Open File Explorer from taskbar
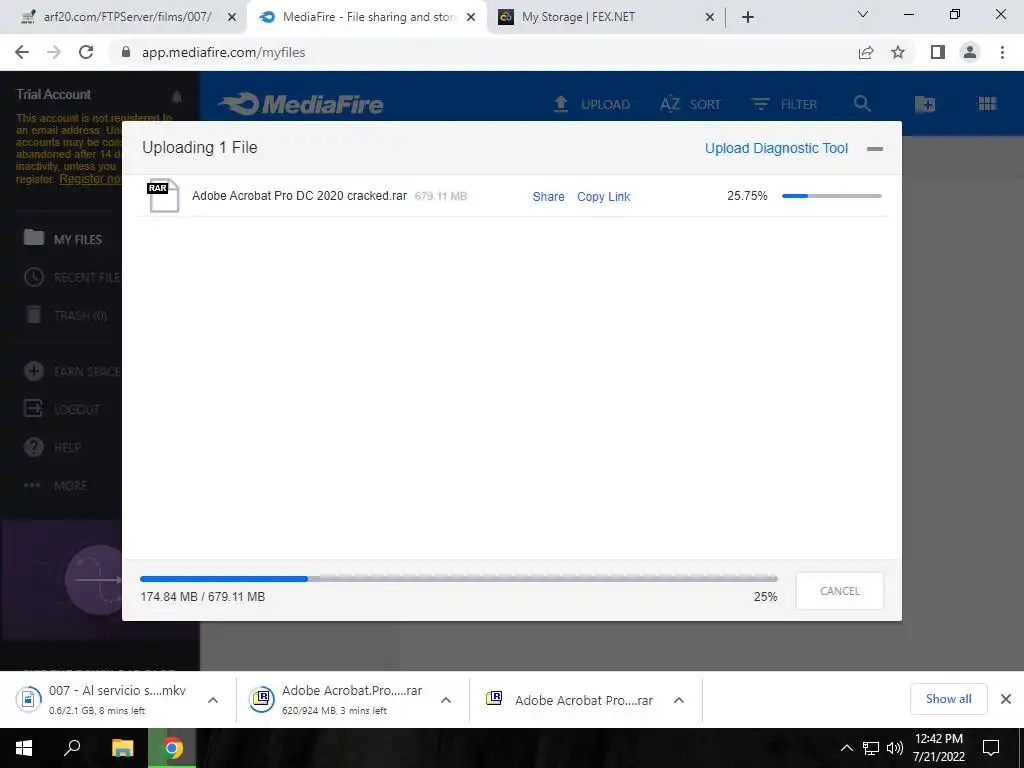 coord(122,748)
